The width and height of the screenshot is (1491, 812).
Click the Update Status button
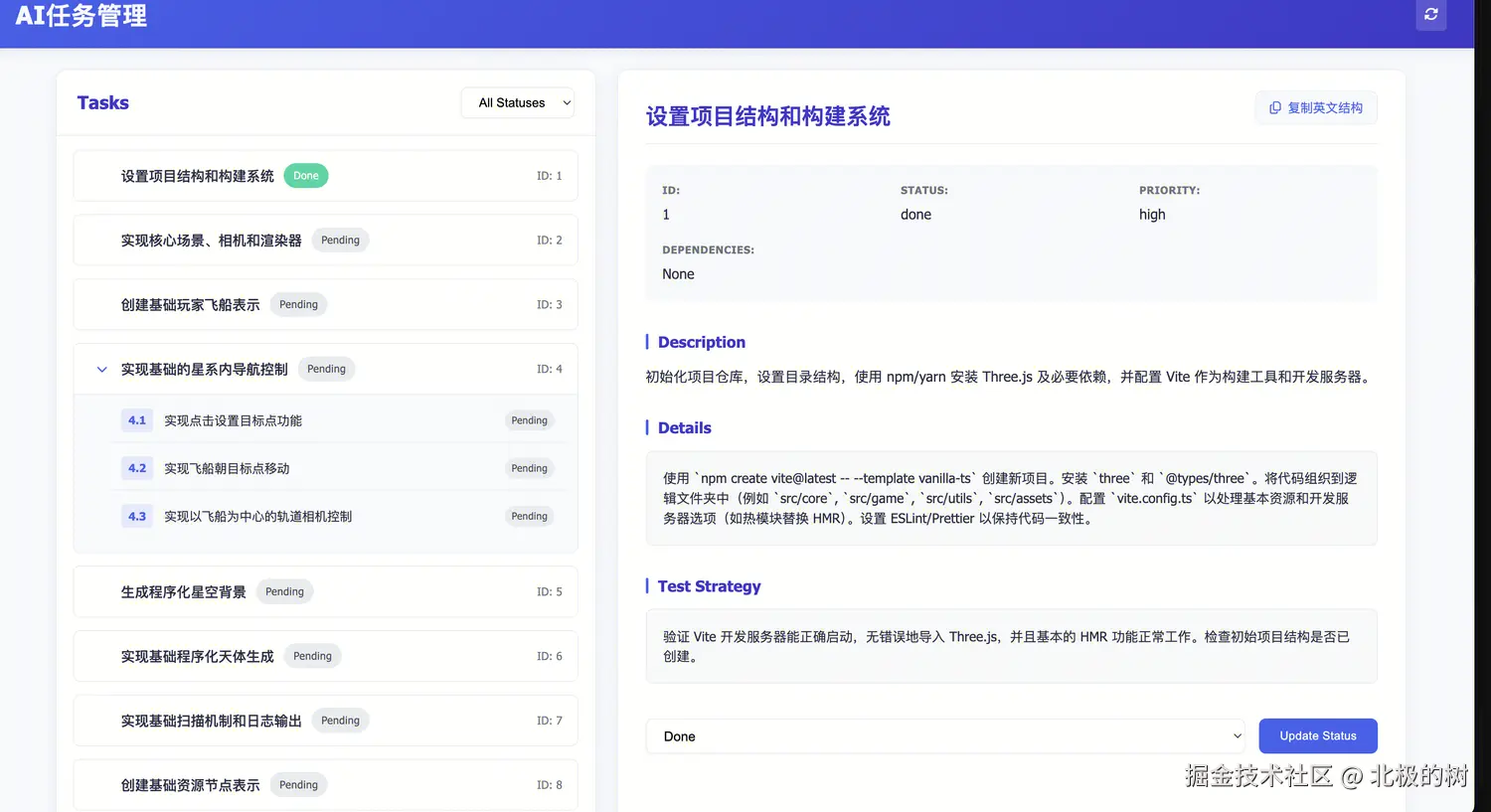pyautogui.click(x=1318, y=735)
